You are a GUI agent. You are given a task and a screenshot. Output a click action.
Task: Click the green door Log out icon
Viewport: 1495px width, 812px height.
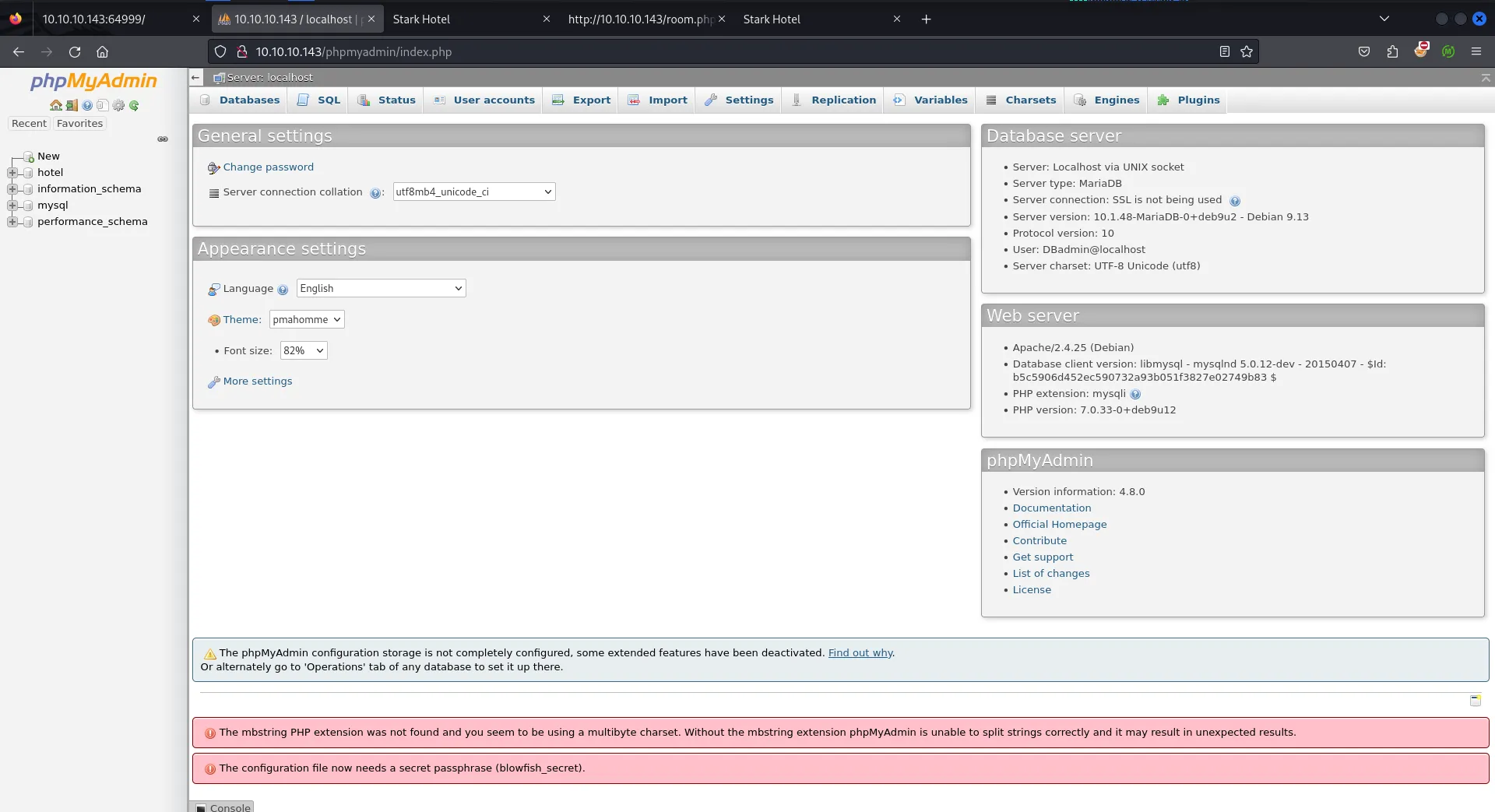[72, 105]
